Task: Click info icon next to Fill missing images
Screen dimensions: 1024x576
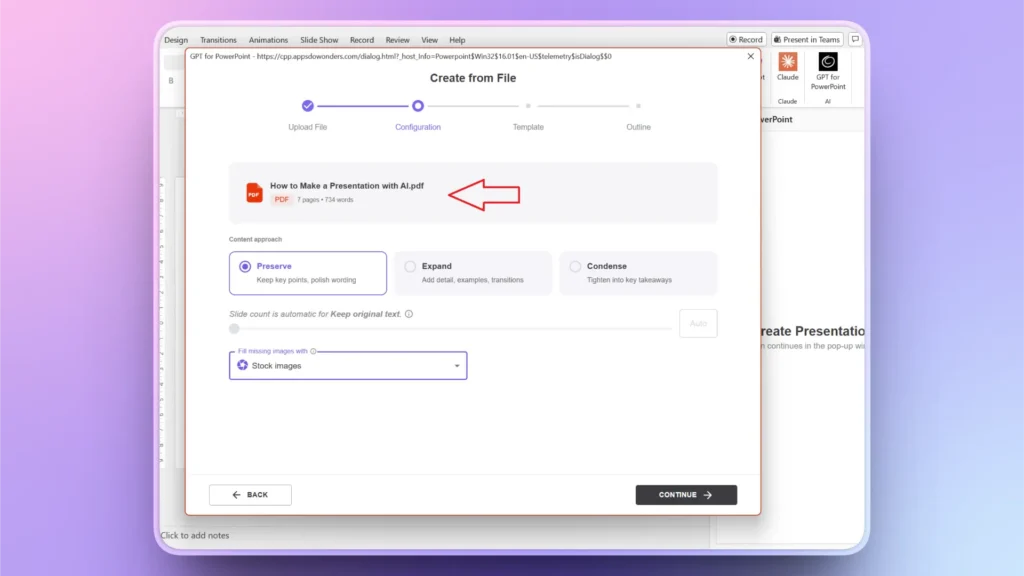Action: (313, 351)
